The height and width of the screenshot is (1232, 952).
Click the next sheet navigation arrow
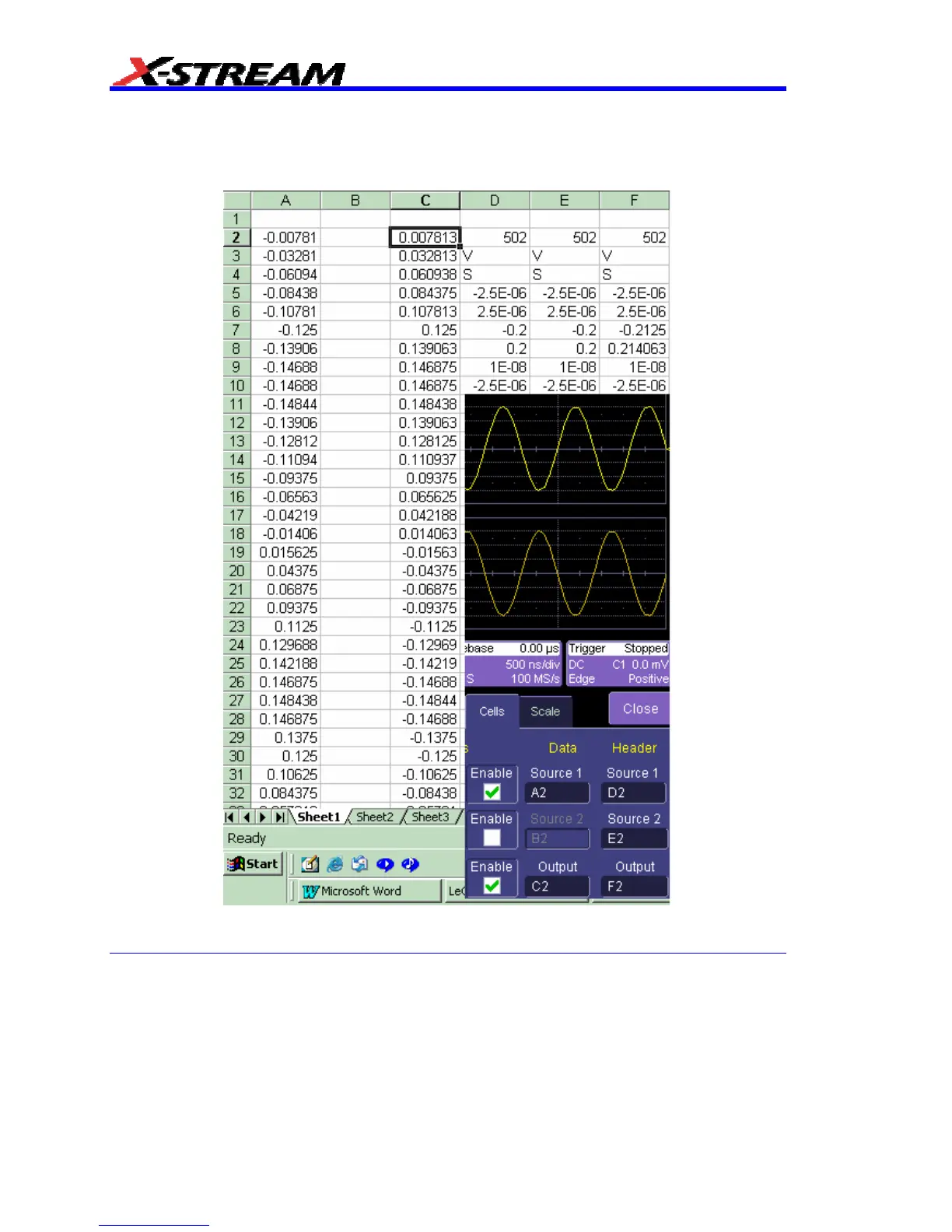(x=263, y=817)
